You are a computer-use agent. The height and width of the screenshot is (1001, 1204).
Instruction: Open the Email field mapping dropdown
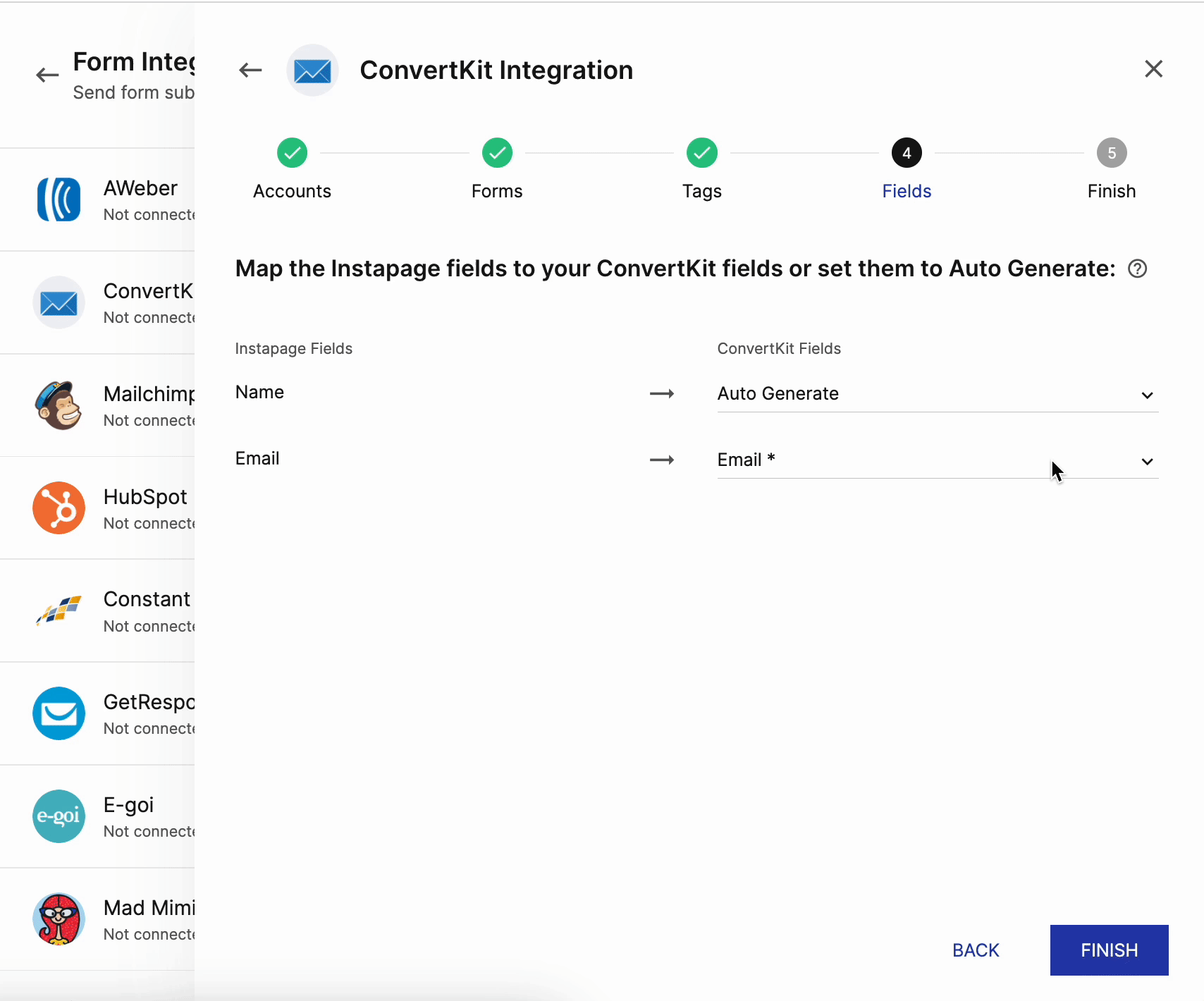coord(936,460)
